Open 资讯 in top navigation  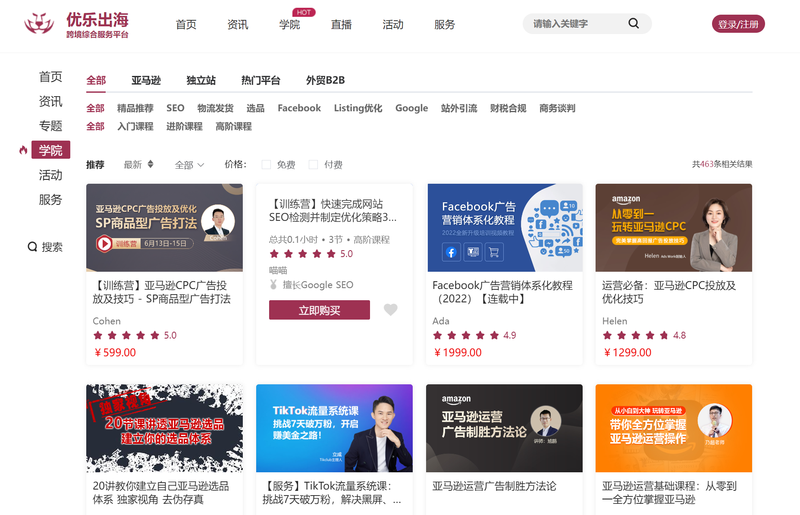[237, 24]
